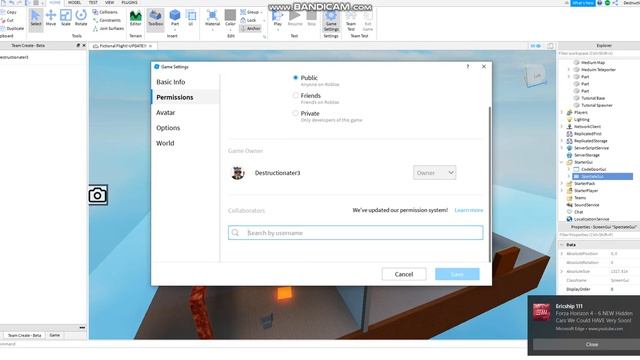The height and width of the screenshot is (360, 640).
Task: Expand the AbsolutePosition property
Action: 562,254
